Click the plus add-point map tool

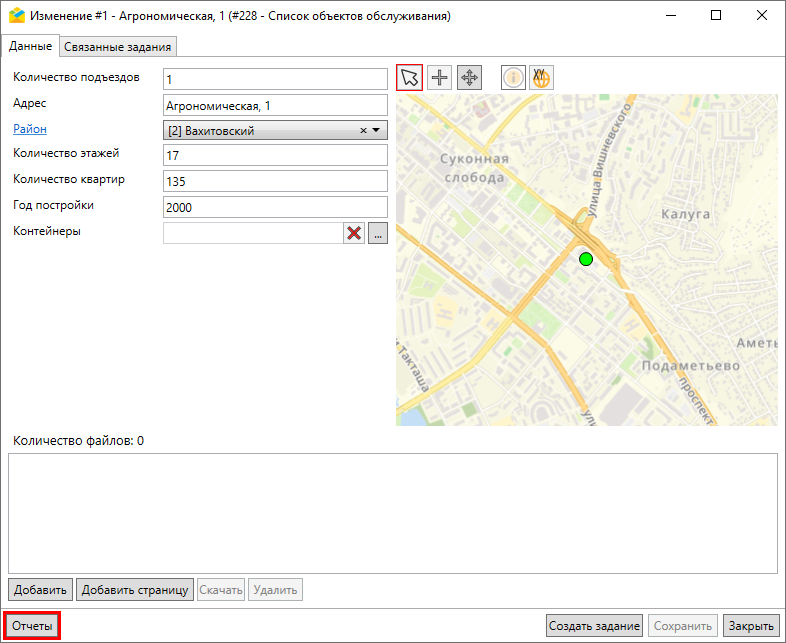coord(439,78)
